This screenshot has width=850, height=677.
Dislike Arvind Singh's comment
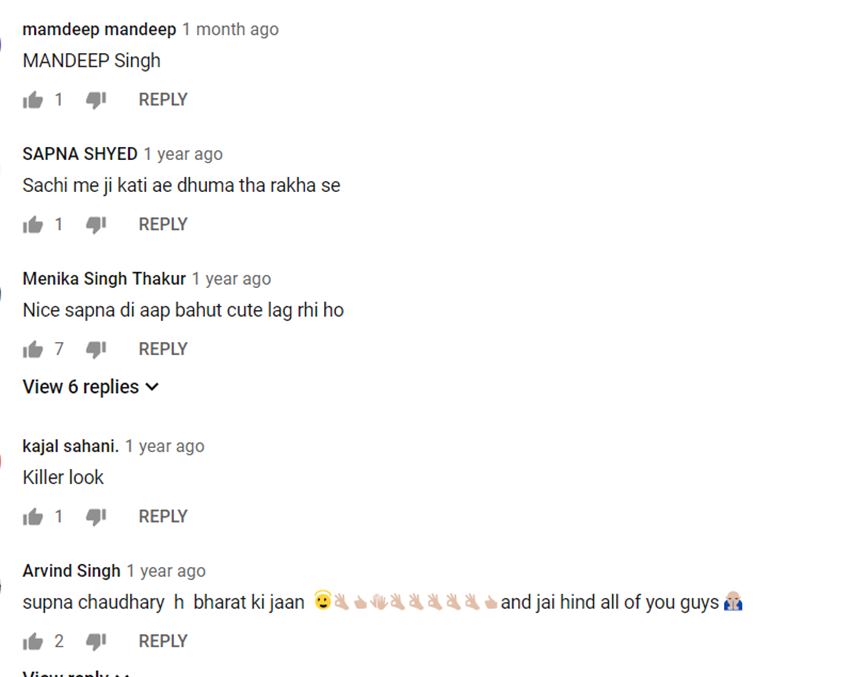click(x=96, y=641)
